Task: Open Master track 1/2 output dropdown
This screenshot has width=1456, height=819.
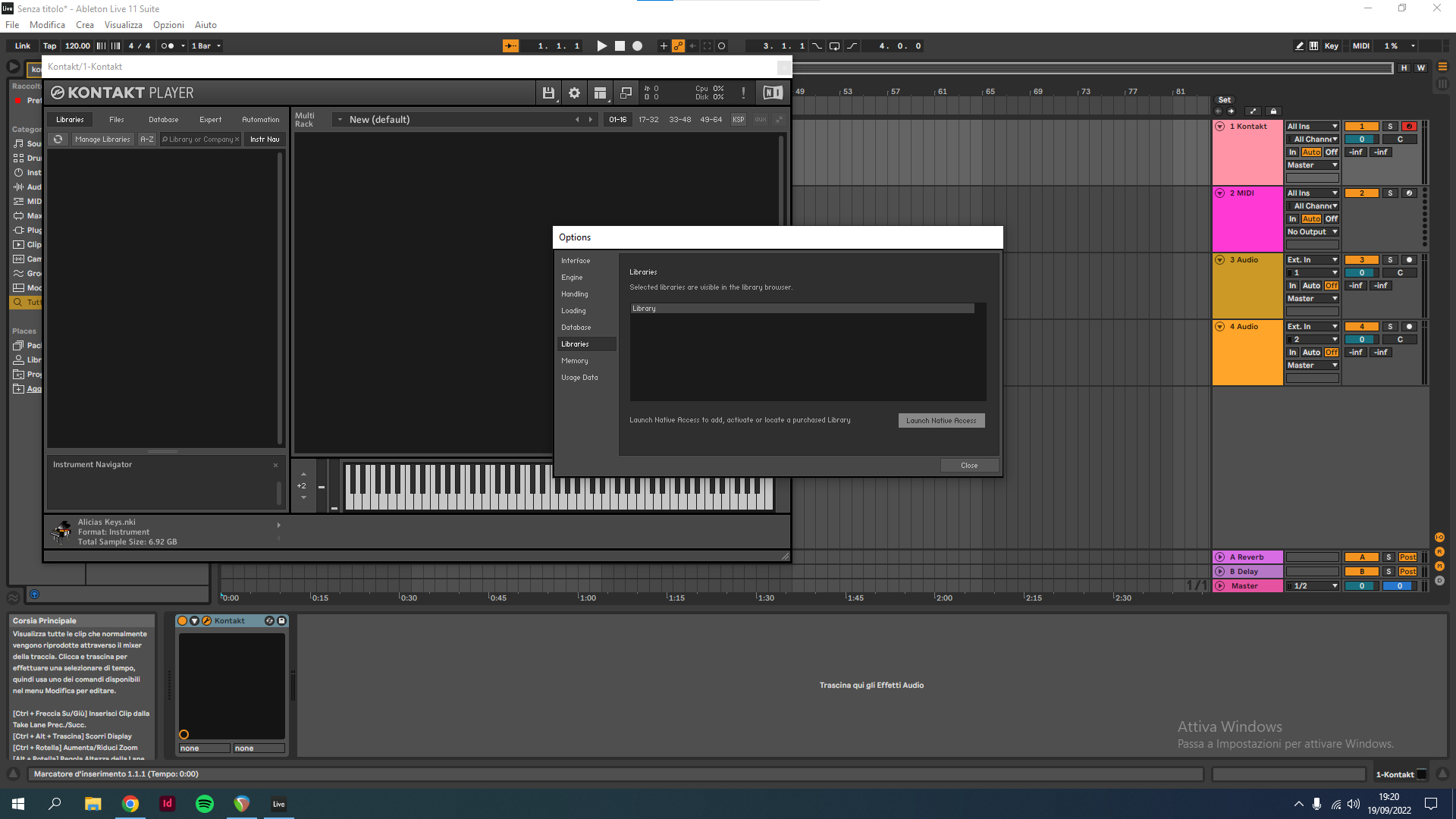Action: pyautogui.click(x=1313, y=586)
